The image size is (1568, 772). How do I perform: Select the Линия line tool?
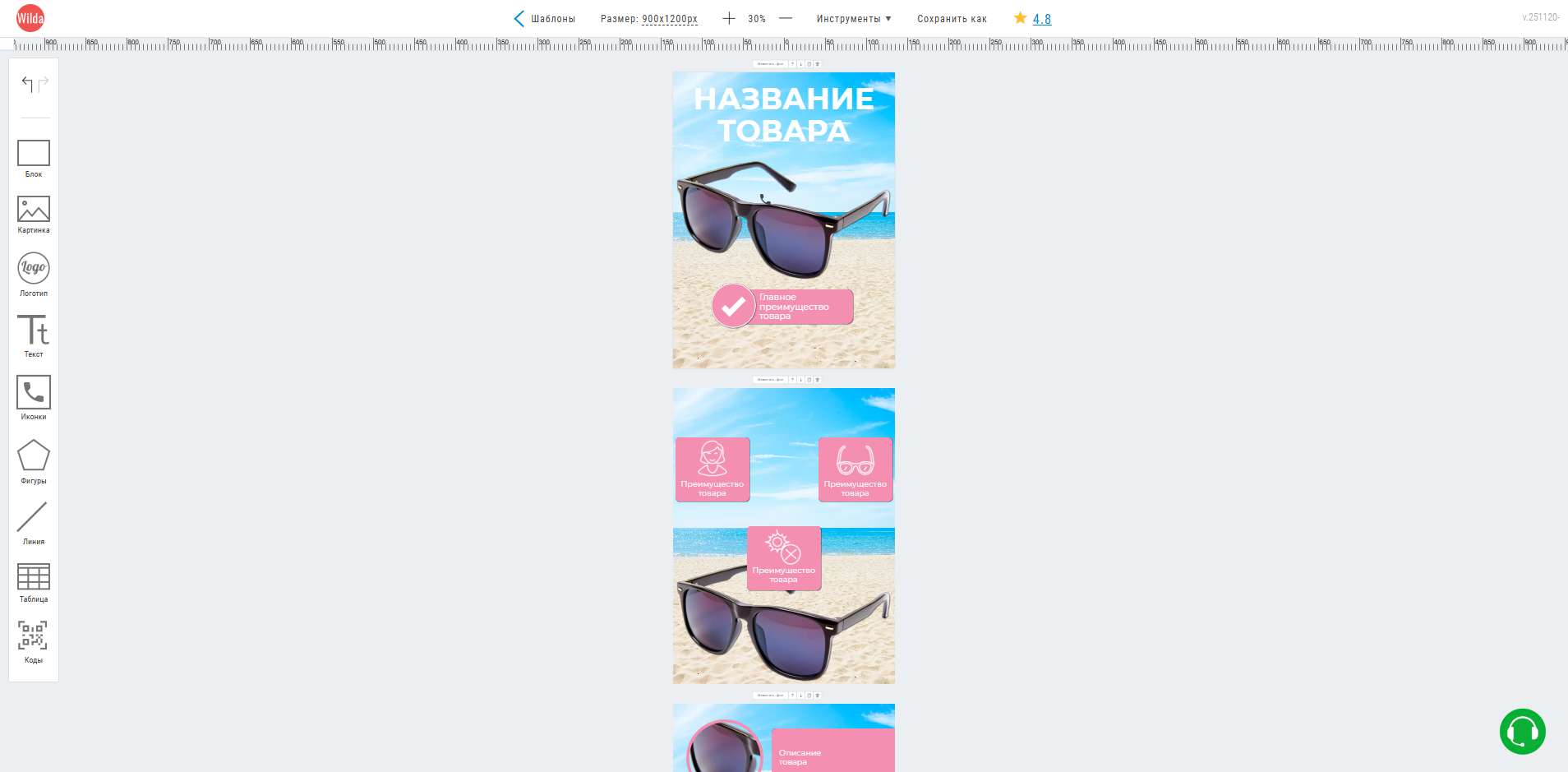pos(34,524)
